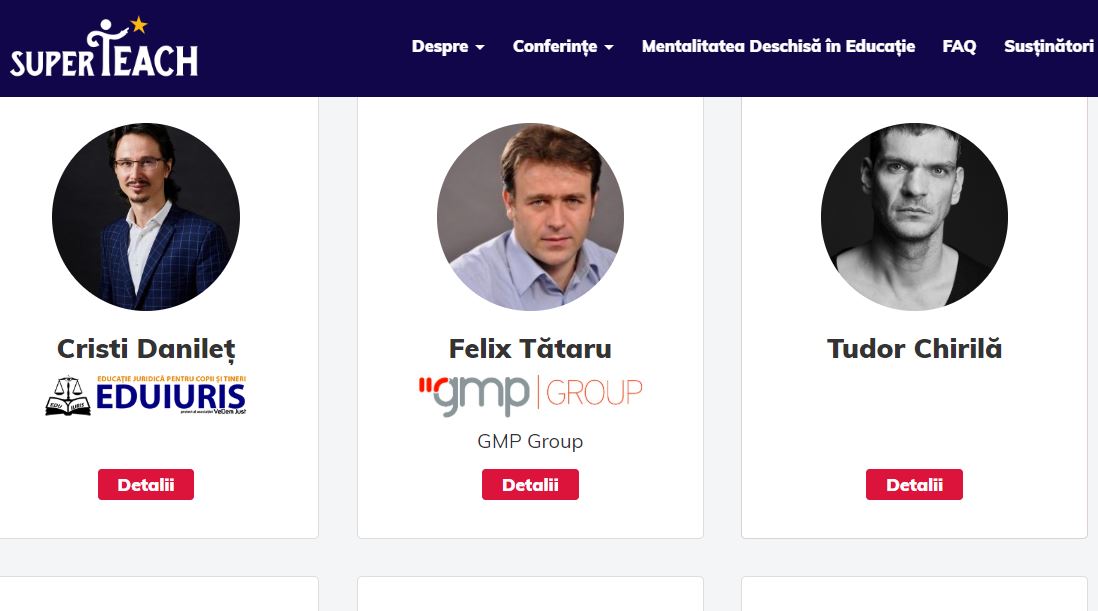
Task: Go to the FAQ menu item
Action: (959, 46)
